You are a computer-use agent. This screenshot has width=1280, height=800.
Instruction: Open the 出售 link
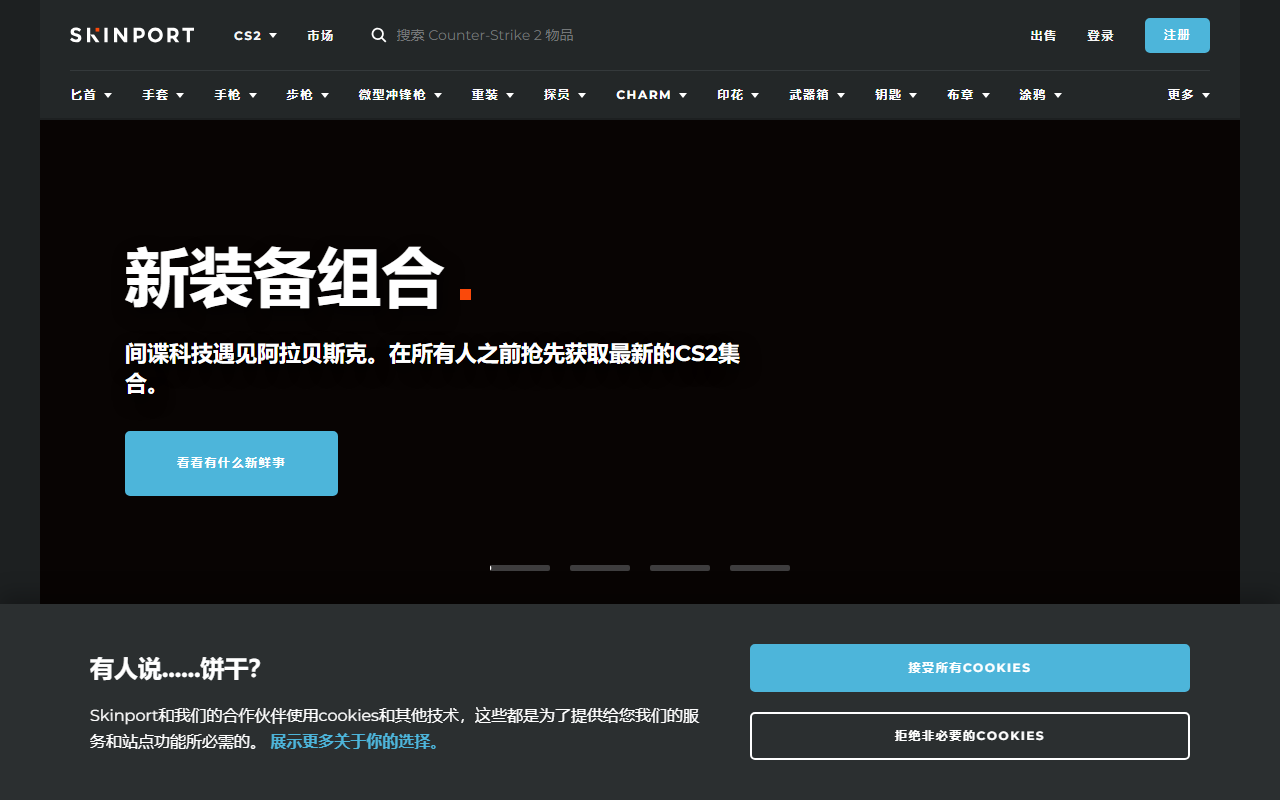1043,35
